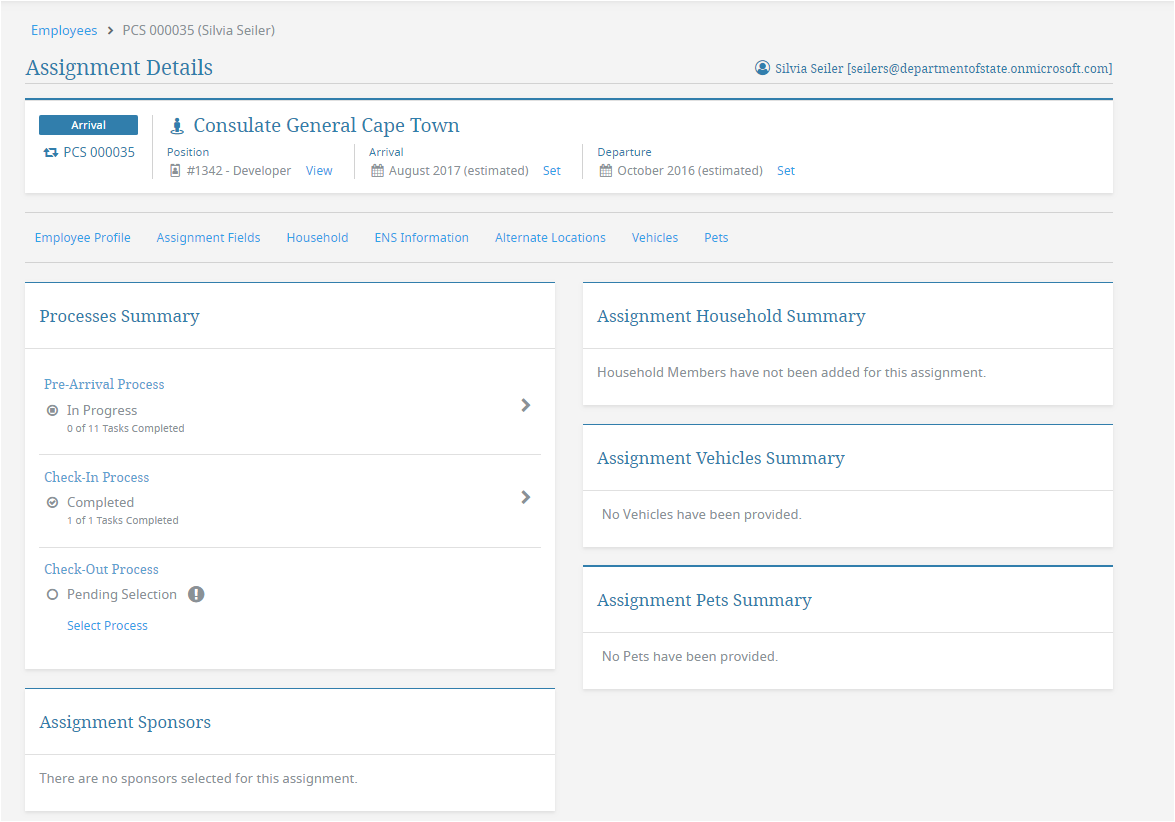Click the exclamation warning icon next to Pending Selection
1175x822 pixels.
196,594
